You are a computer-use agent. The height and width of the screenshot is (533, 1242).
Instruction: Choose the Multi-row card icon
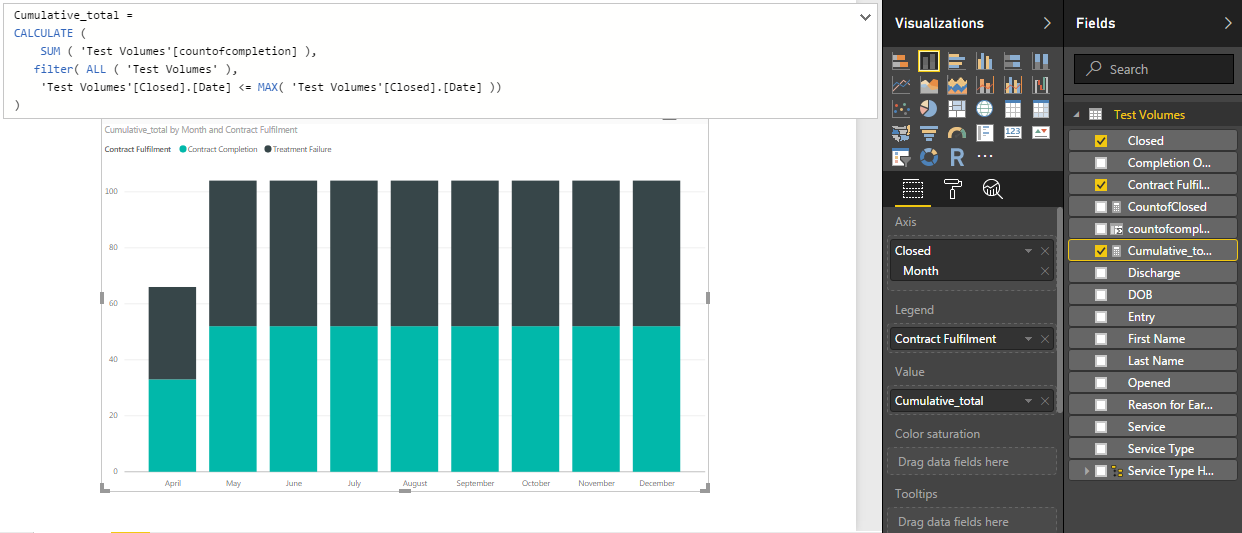tap(985, 133)
